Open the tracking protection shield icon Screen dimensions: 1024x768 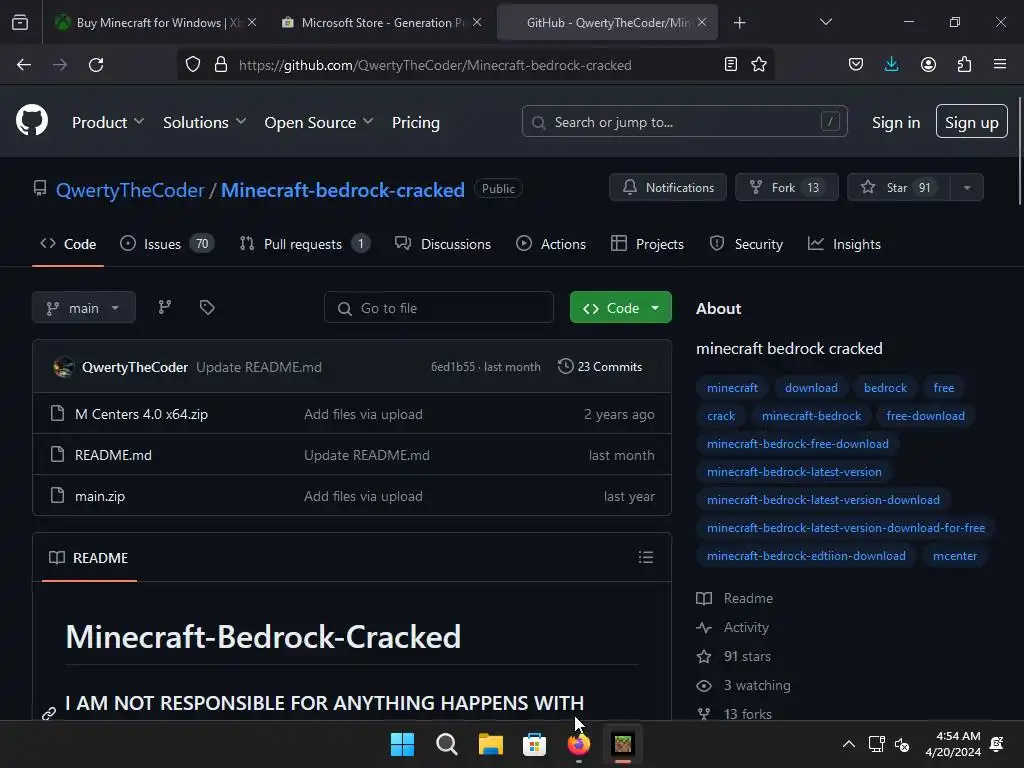tap(193, 65)
